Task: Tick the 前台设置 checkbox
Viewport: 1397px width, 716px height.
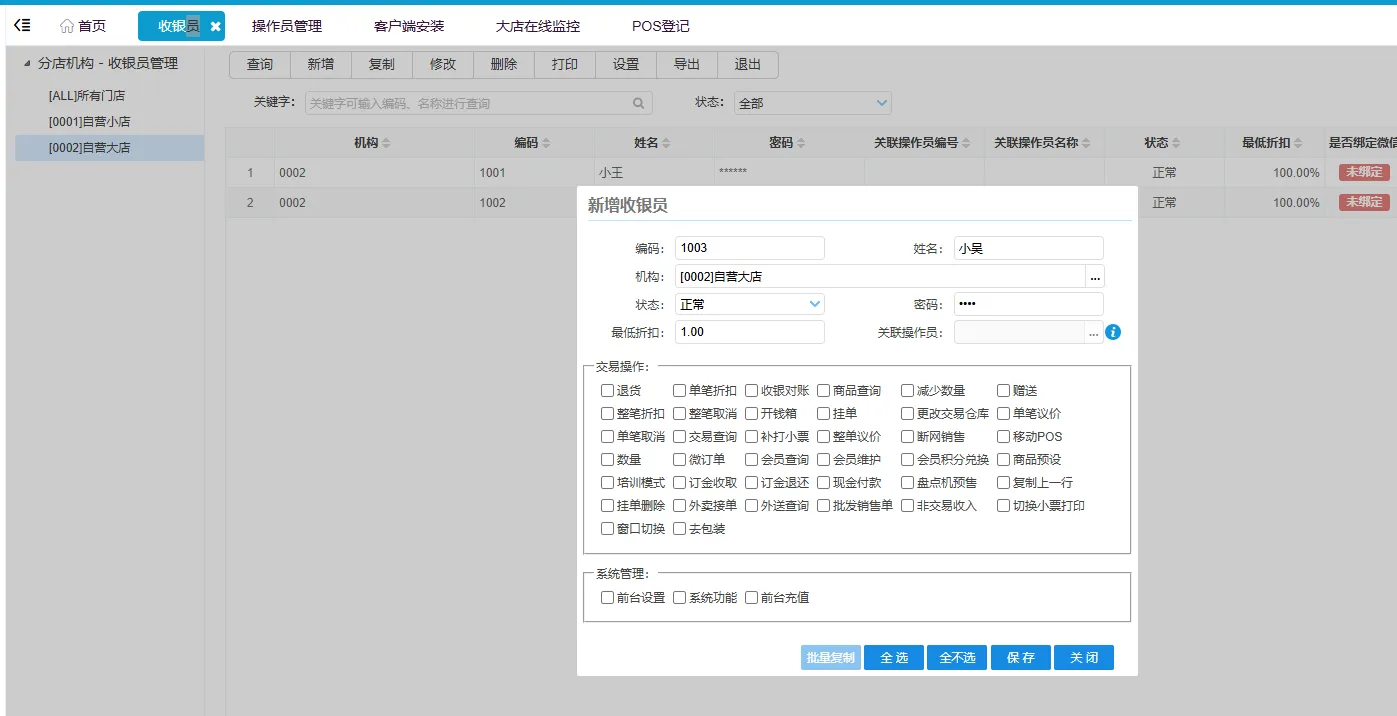Action: click(607, 598)
